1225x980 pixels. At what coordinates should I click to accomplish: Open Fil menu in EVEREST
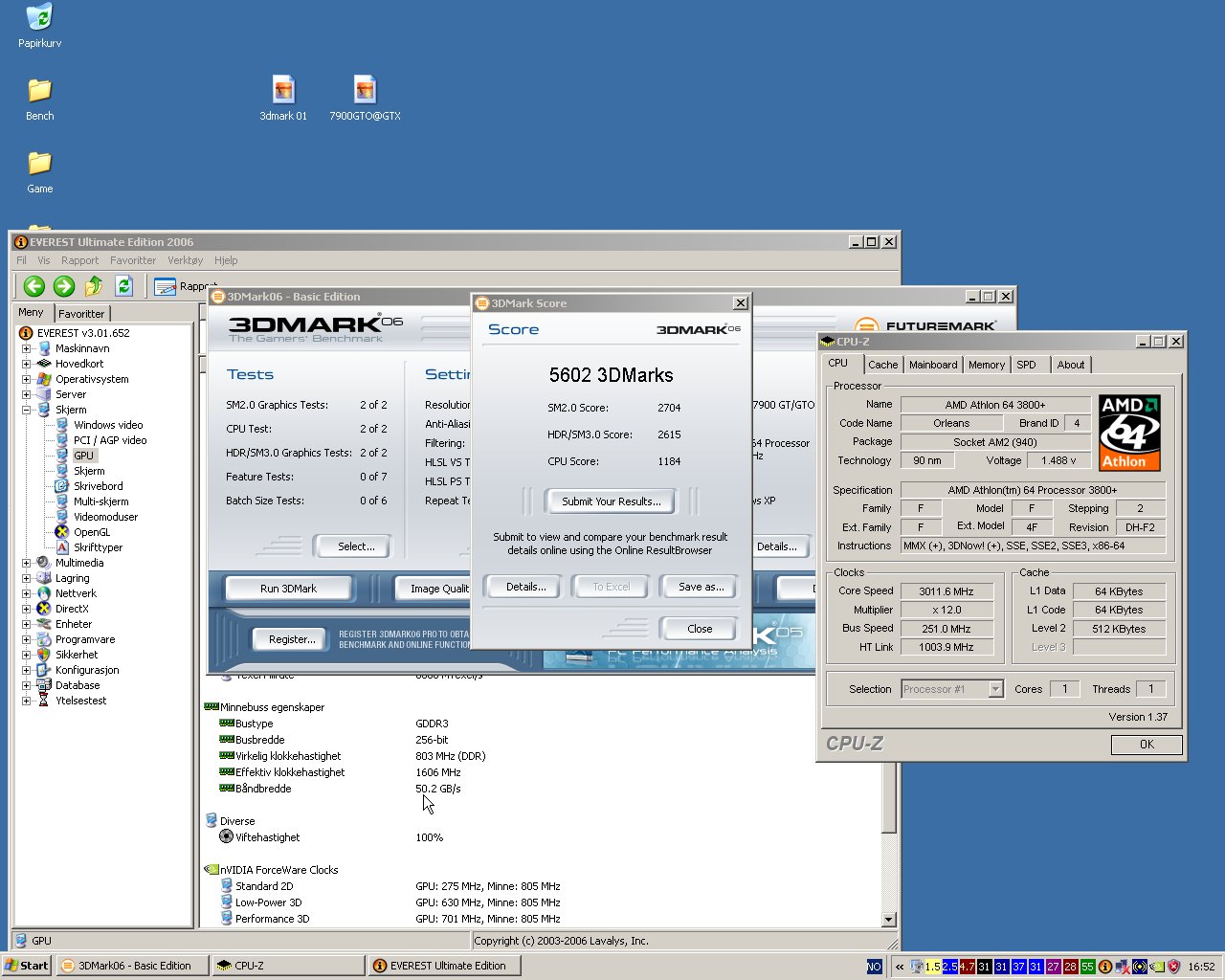pos(21,260)
